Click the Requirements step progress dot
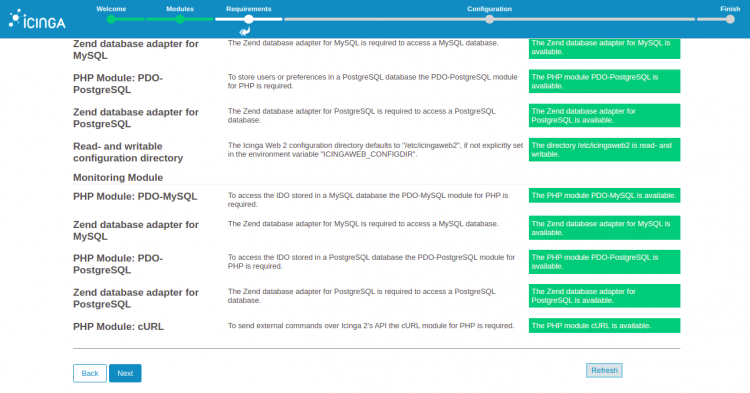The image size is (750, 393). tap(249, 19)
